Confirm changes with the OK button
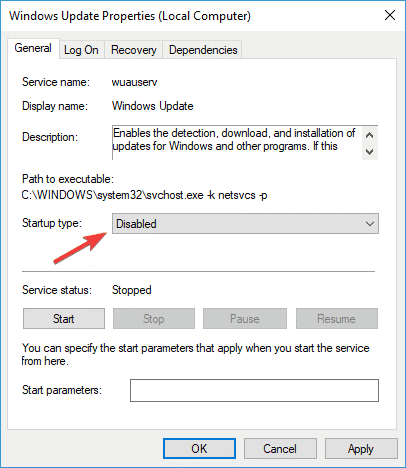 [199, 449]
